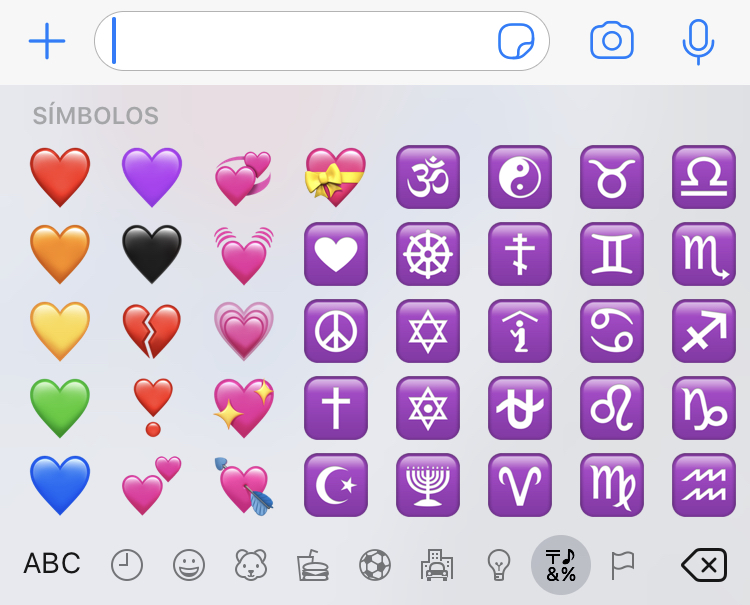Insert the menorah emoji
Screen dimensions: 750x605
428,485
